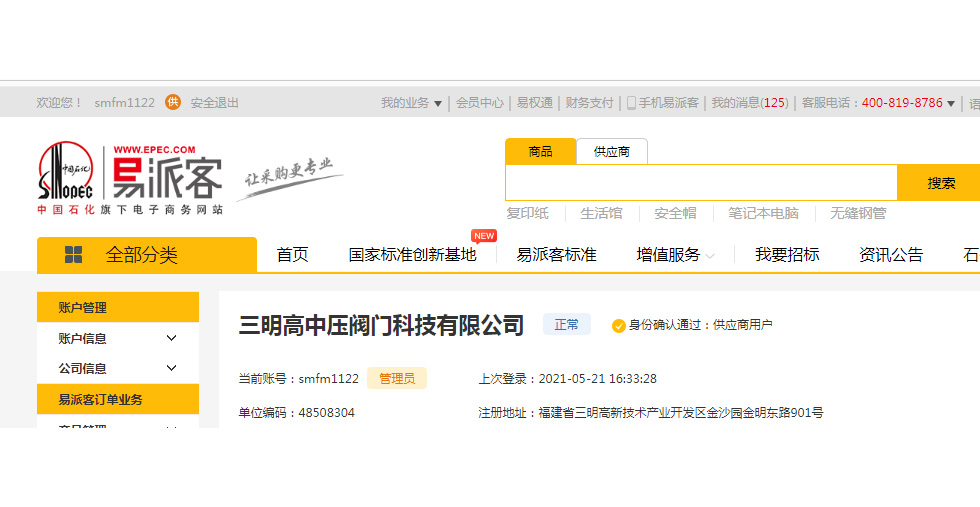Click the NEW badge above 国家标准创新基地

click(x=484, y=236)
